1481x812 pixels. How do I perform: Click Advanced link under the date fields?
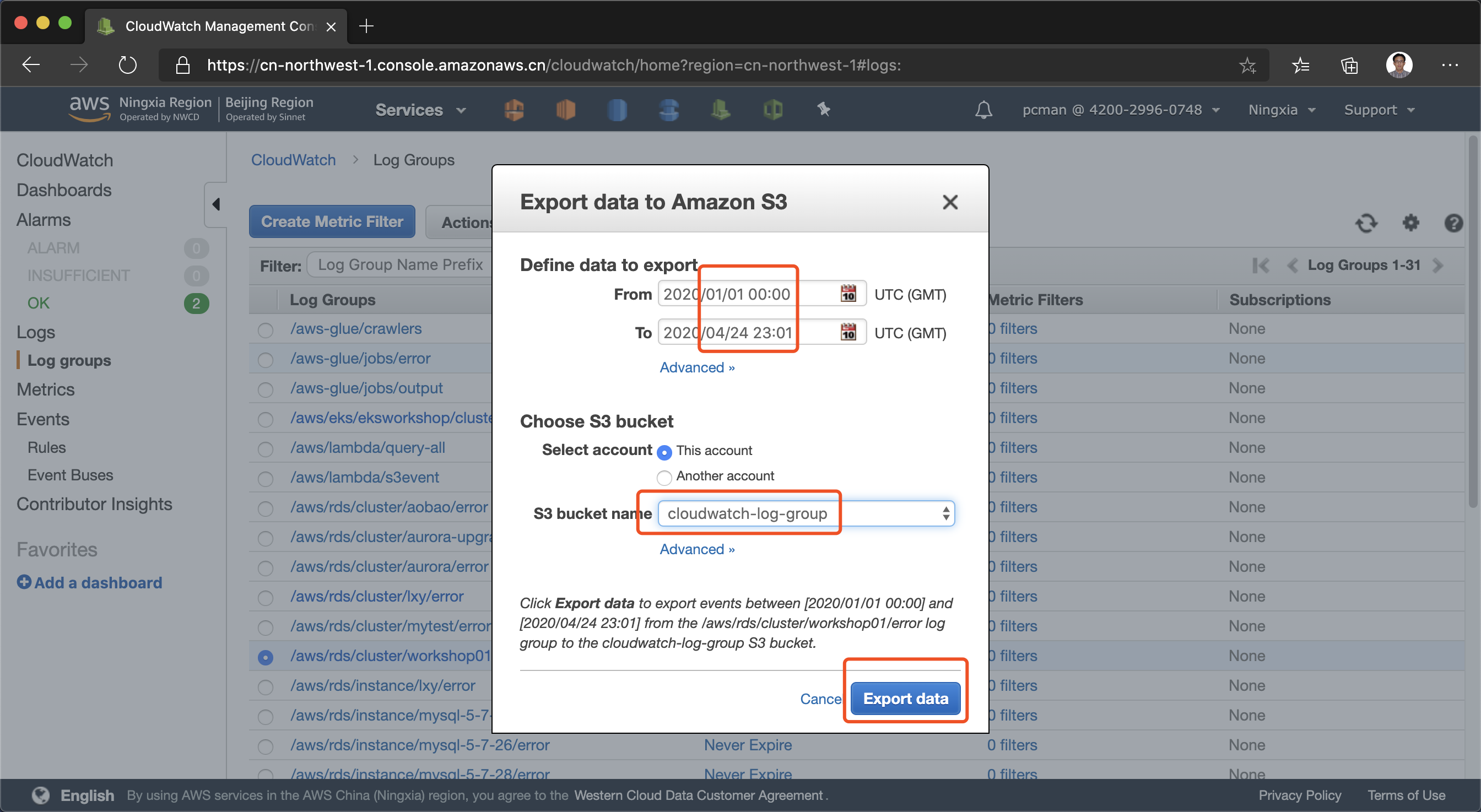pyautogui.click(x=697, y=367)
